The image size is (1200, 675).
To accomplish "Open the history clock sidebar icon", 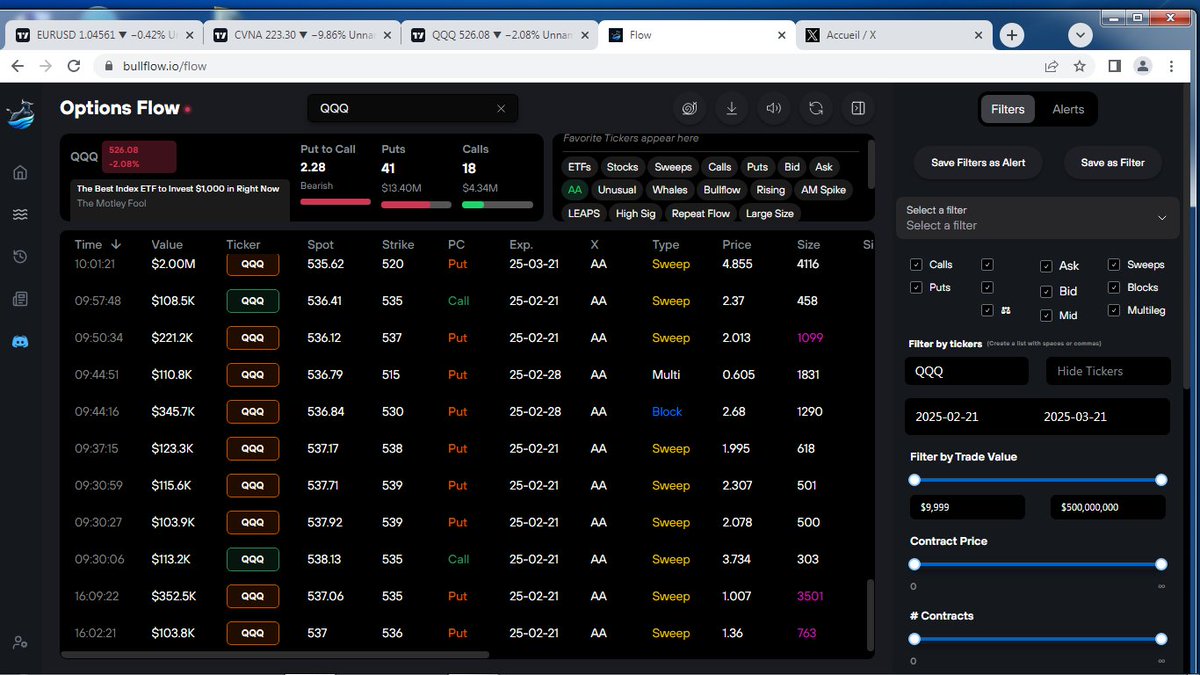I will (20, 257).
